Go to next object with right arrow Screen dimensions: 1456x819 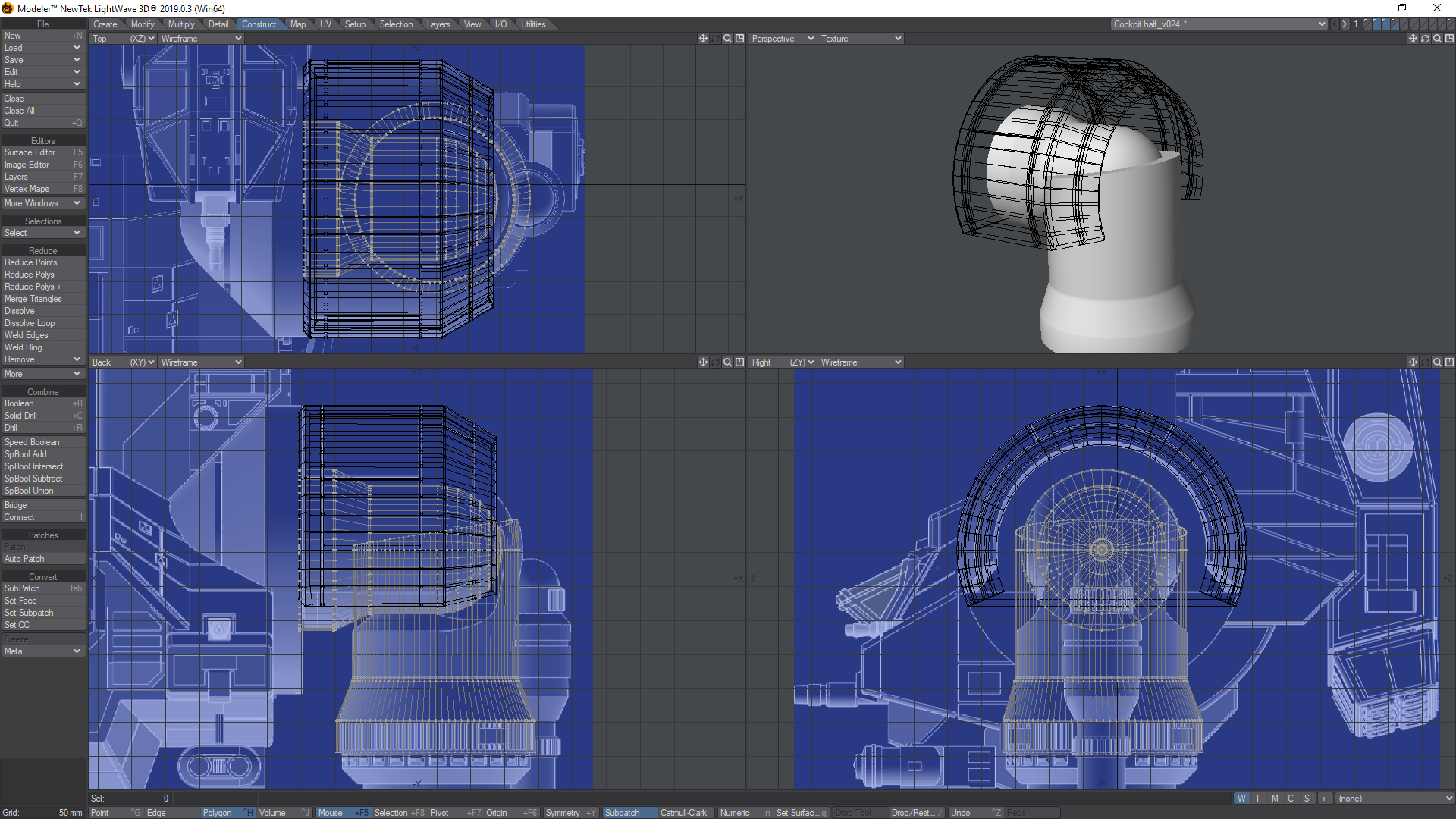pos(1345,24)
